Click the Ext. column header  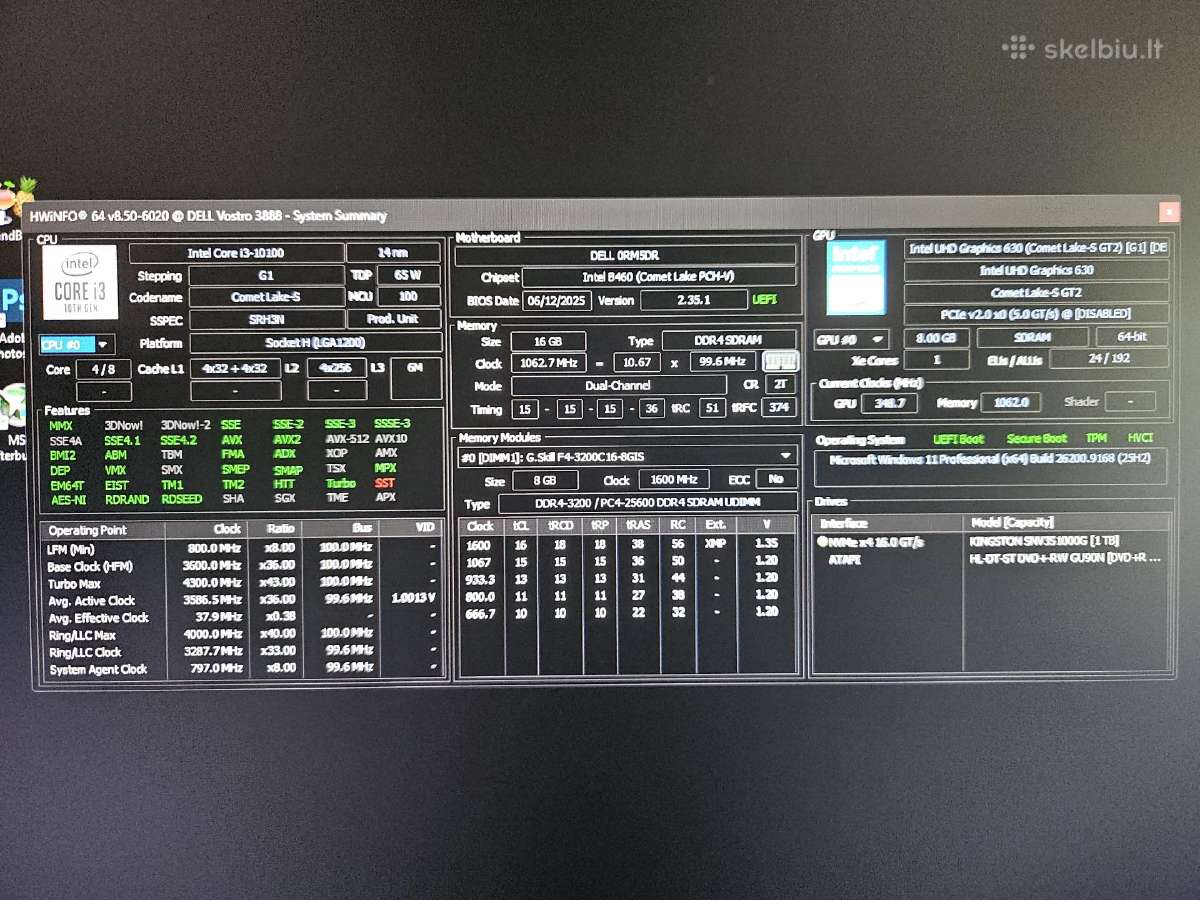[x=715, y=525]
